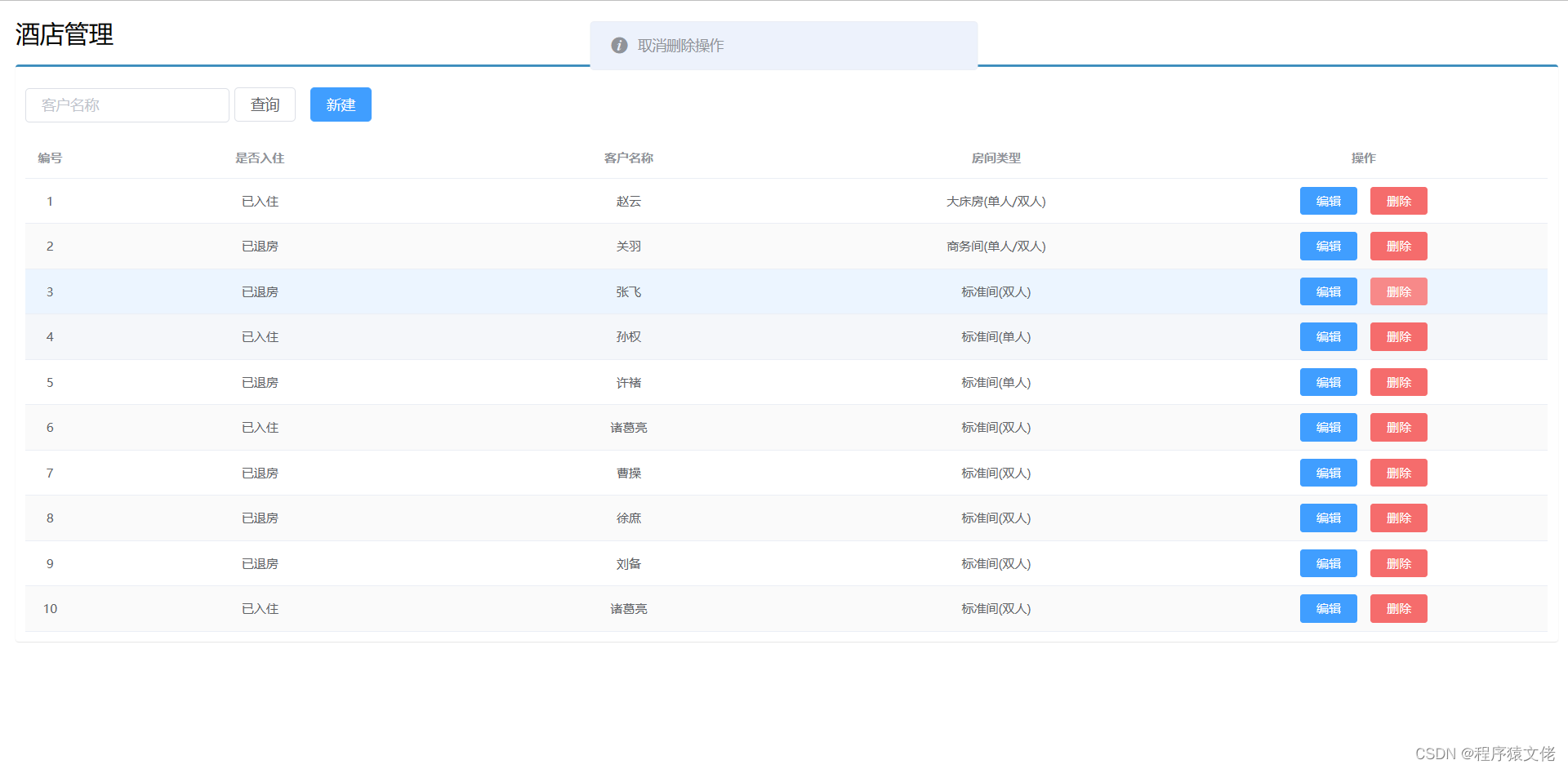Screen dimensions: 1568x769
Task: Delete row 2 for 关羽
Action: point(1398,247)
